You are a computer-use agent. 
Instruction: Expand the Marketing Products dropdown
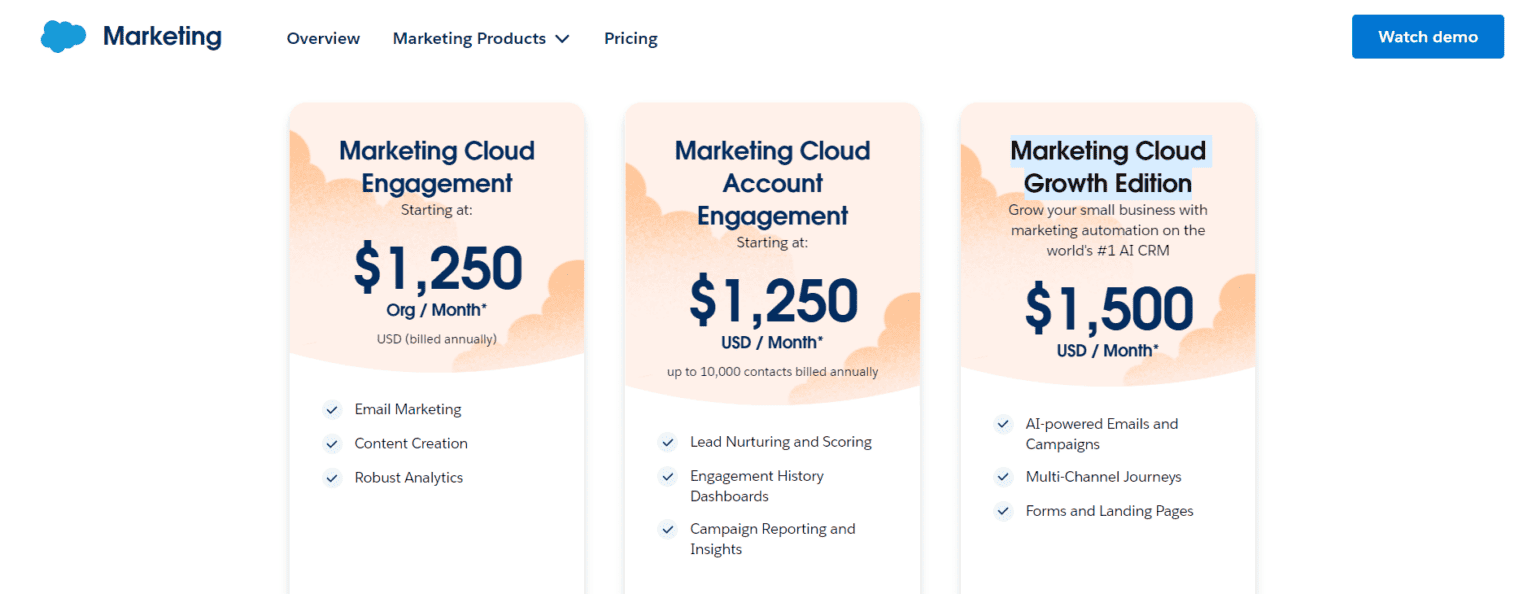click(470, 38)
